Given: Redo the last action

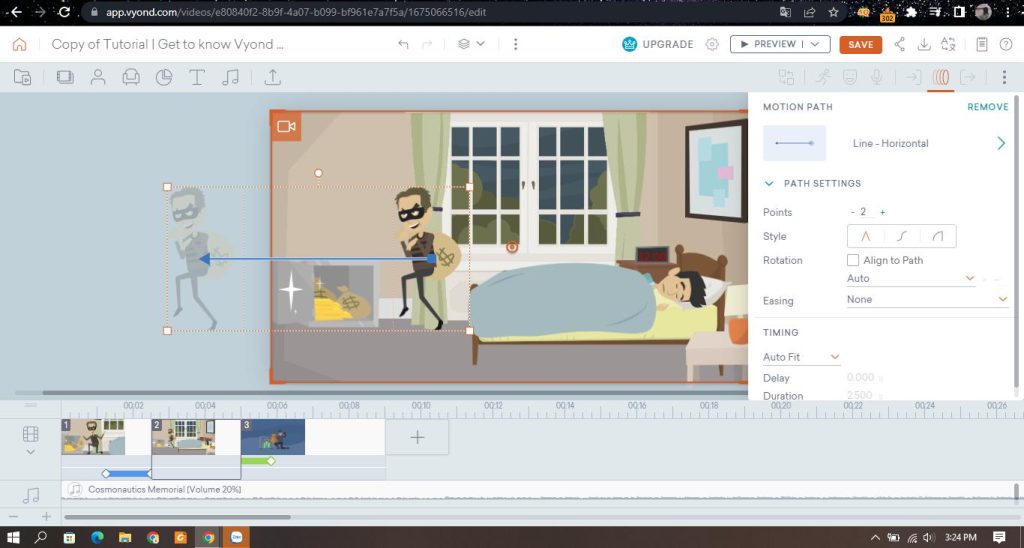Looking at the screenshot, I should click(x=427, y=44).
